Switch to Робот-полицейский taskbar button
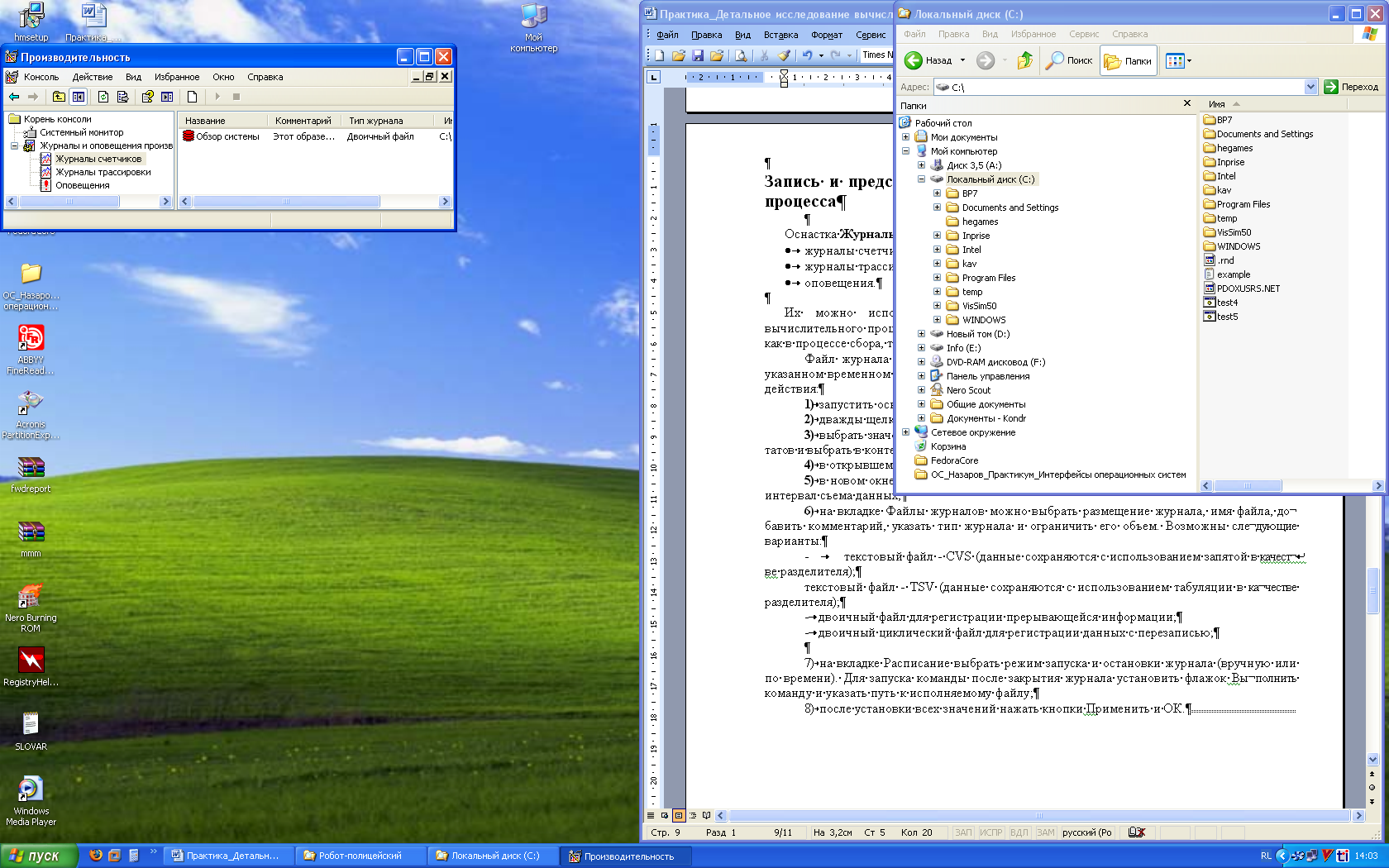 pyautogui.click(x=361, y=856)
